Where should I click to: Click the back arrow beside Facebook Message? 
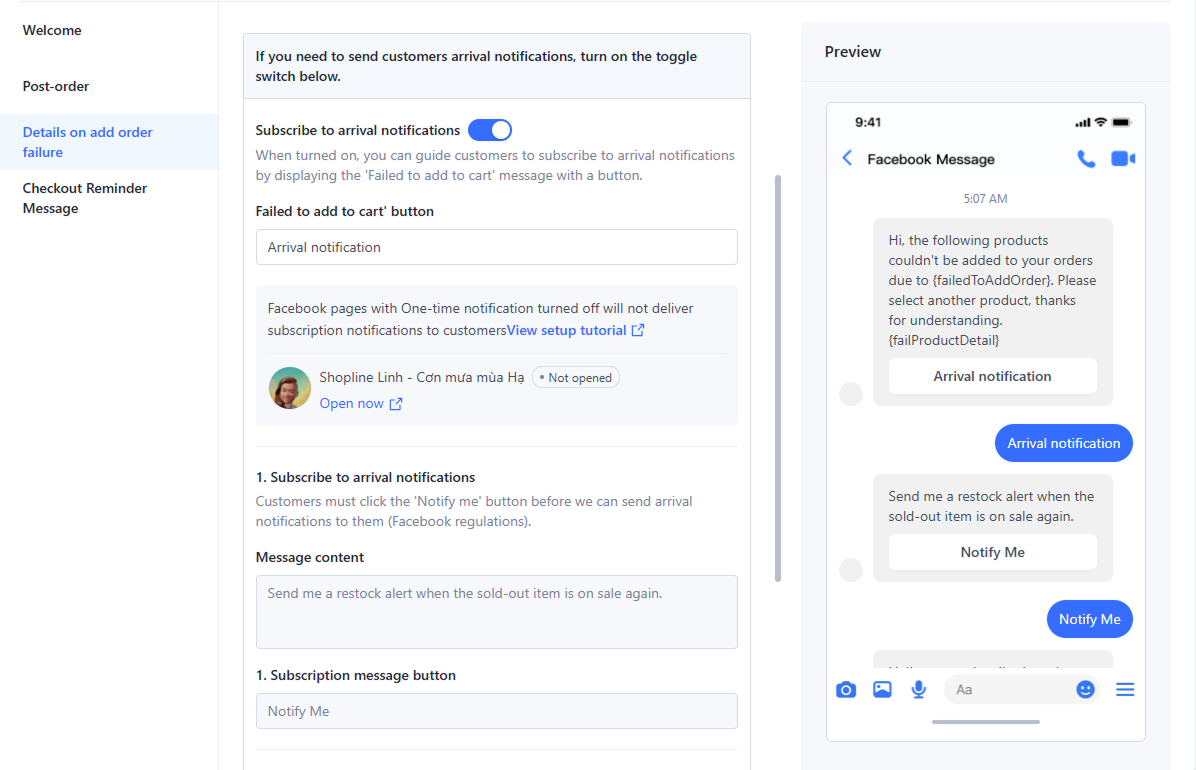coord(847,159)
